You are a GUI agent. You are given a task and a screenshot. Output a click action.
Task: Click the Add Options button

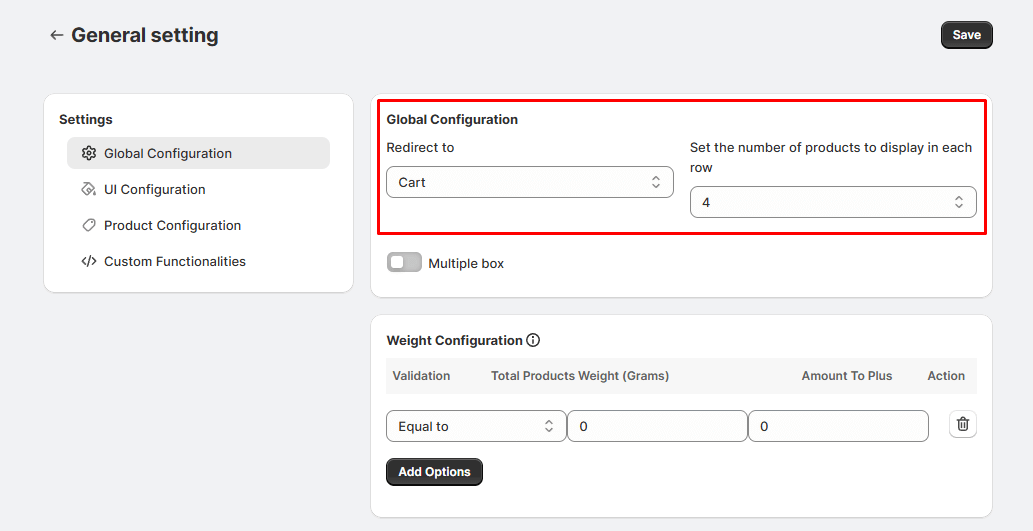click(x=434, y=472)
